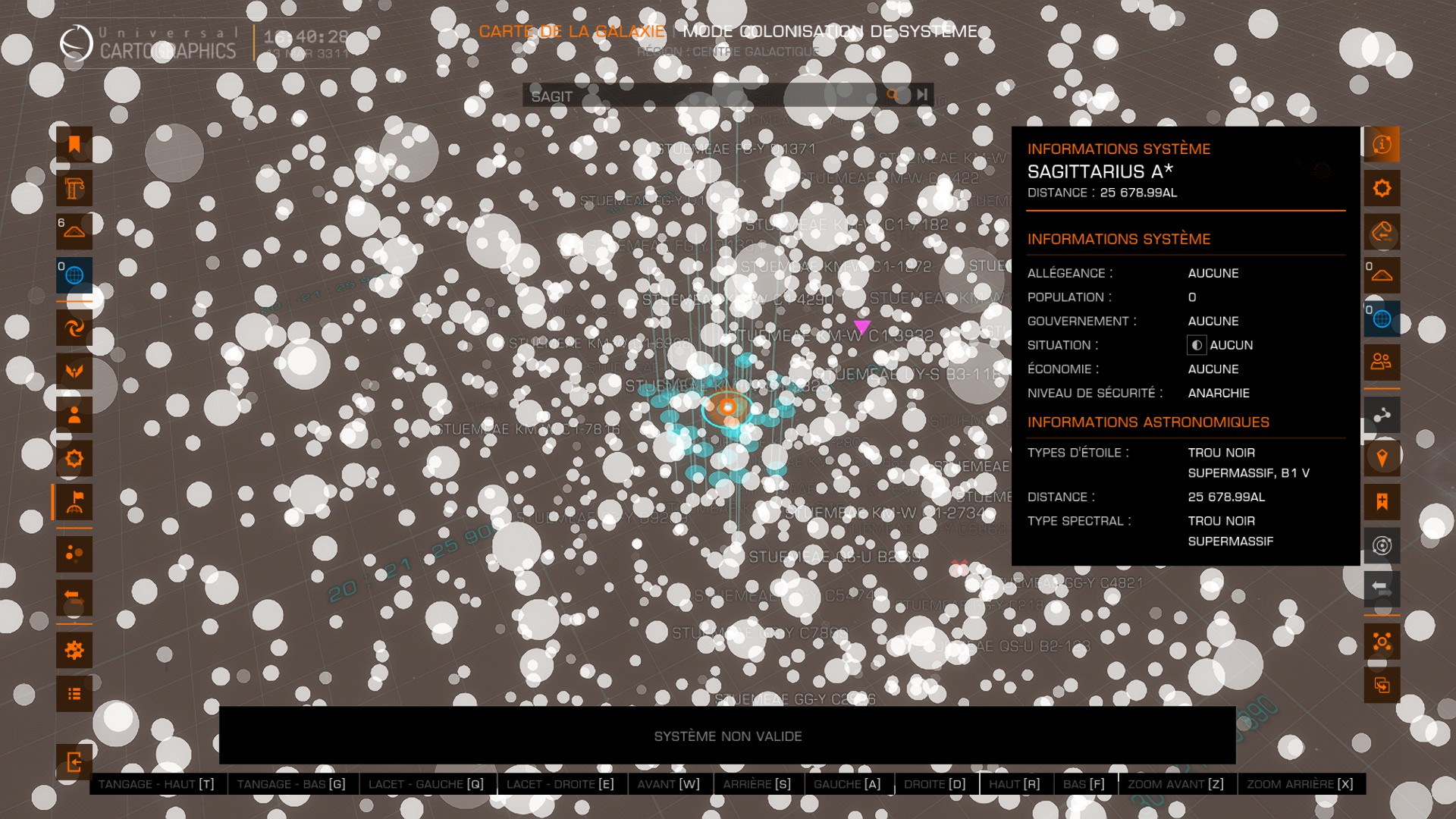Select the dome icon labeled 6 in left sidebar

(74, 231)
